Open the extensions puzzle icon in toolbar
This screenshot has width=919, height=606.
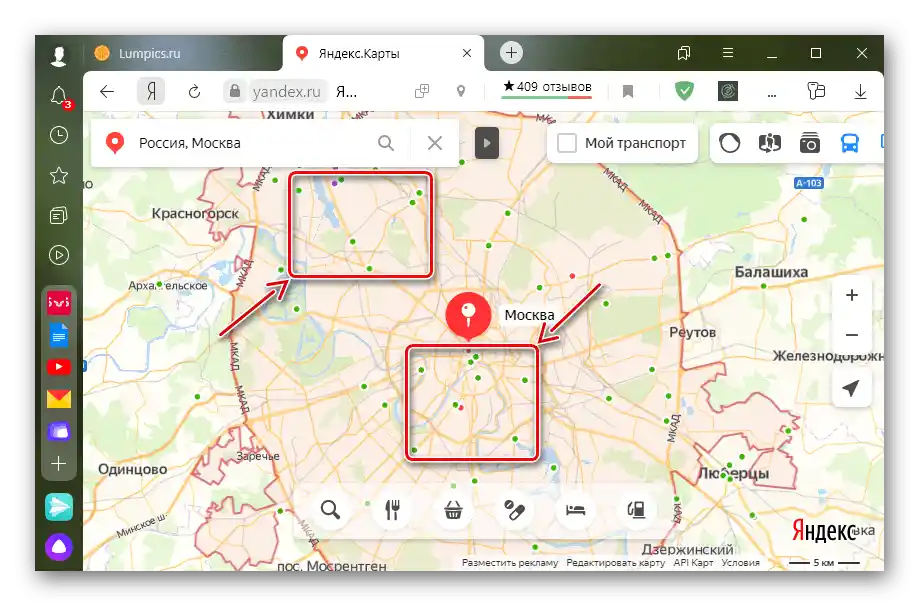click(x=816, y=91)
